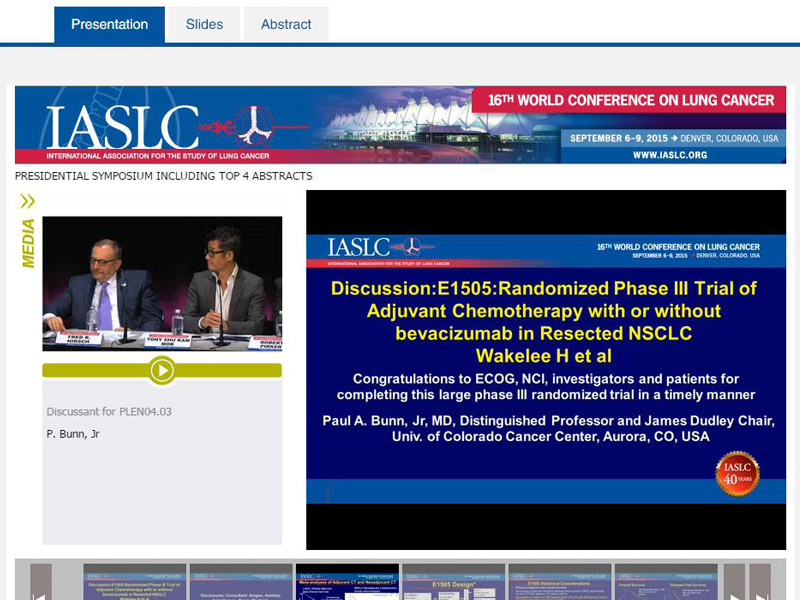Play the discussant video
Image resolution: width=800 pixels, height=600 pixels.
[x=162, y=370]
